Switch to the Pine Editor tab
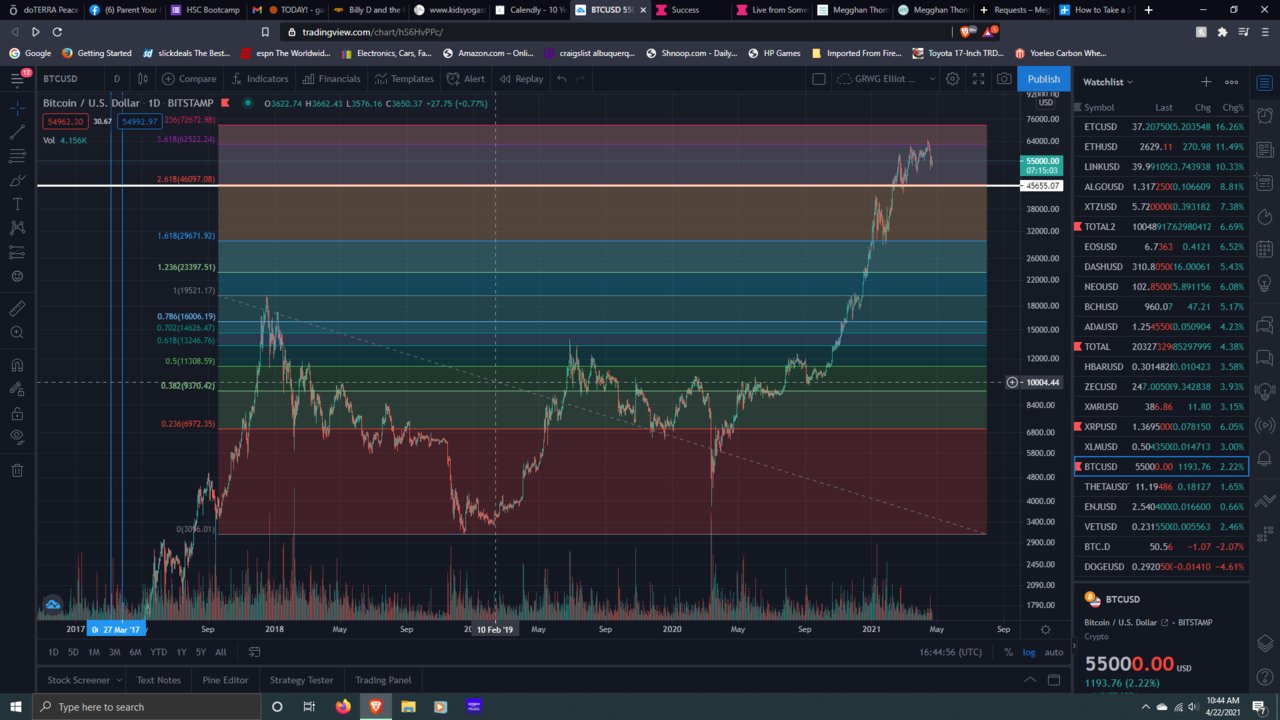The height and width of the screenshot is (720, 1280). tap(225, 680)
